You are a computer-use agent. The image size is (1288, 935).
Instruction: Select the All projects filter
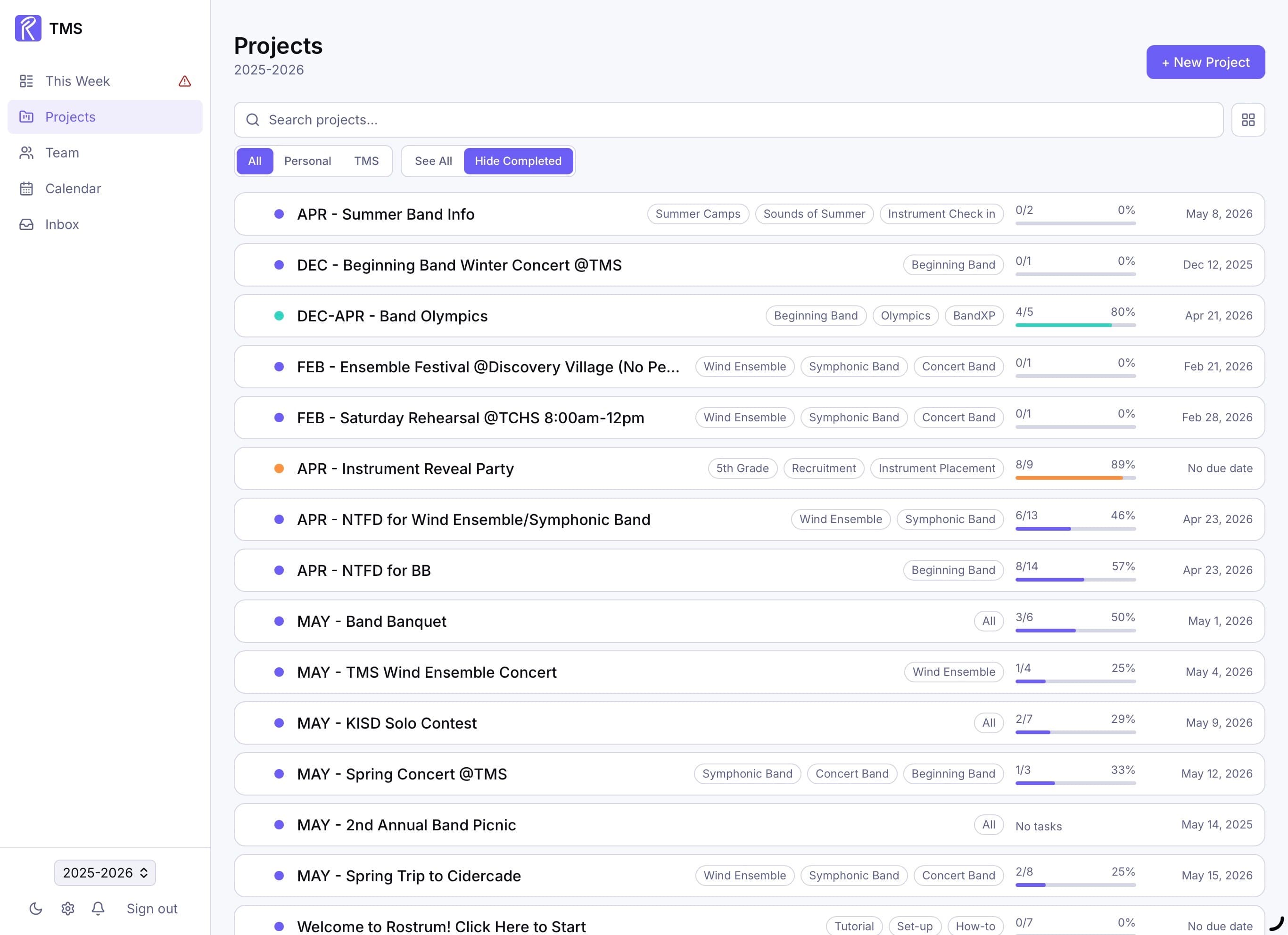[x=255, y=161]
